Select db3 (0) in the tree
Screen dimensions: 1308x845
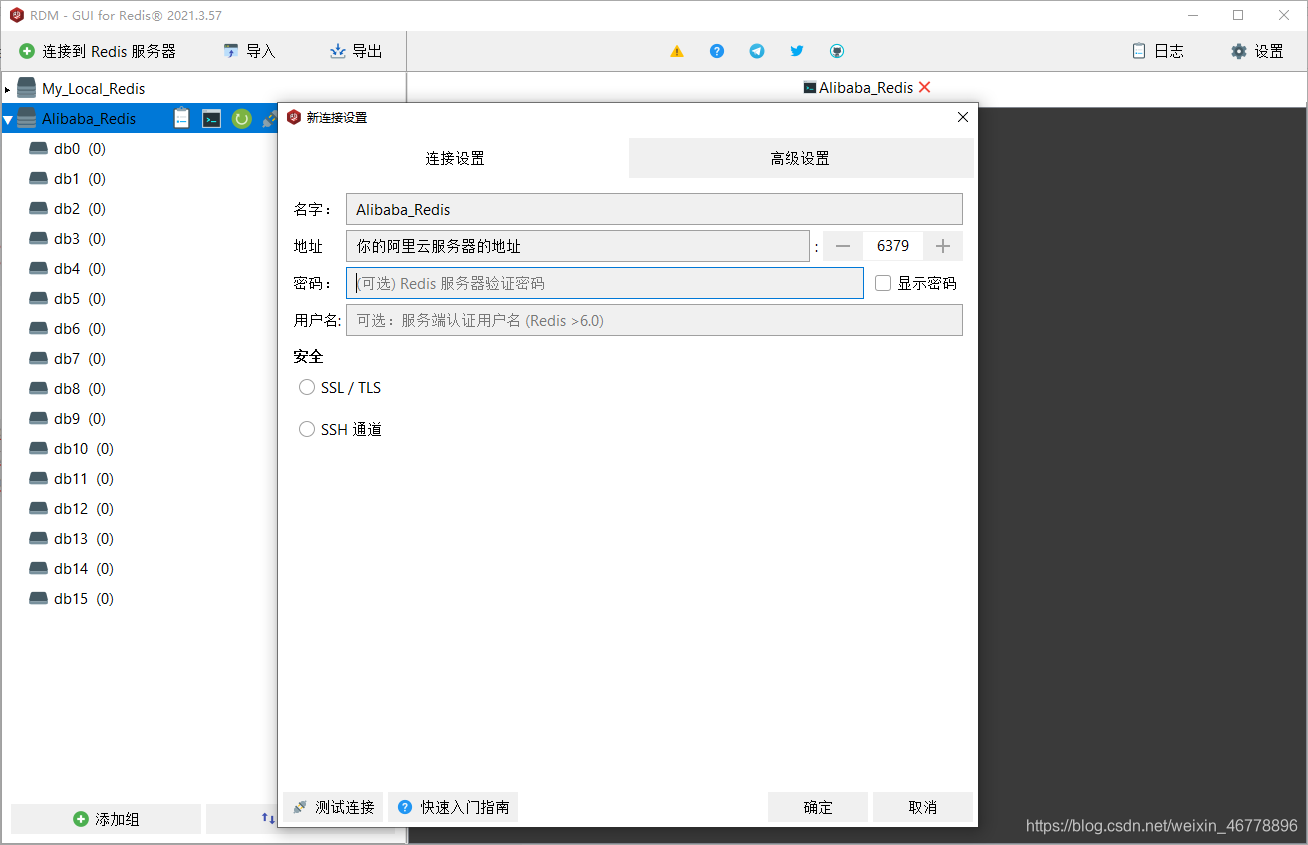point(80,239)
